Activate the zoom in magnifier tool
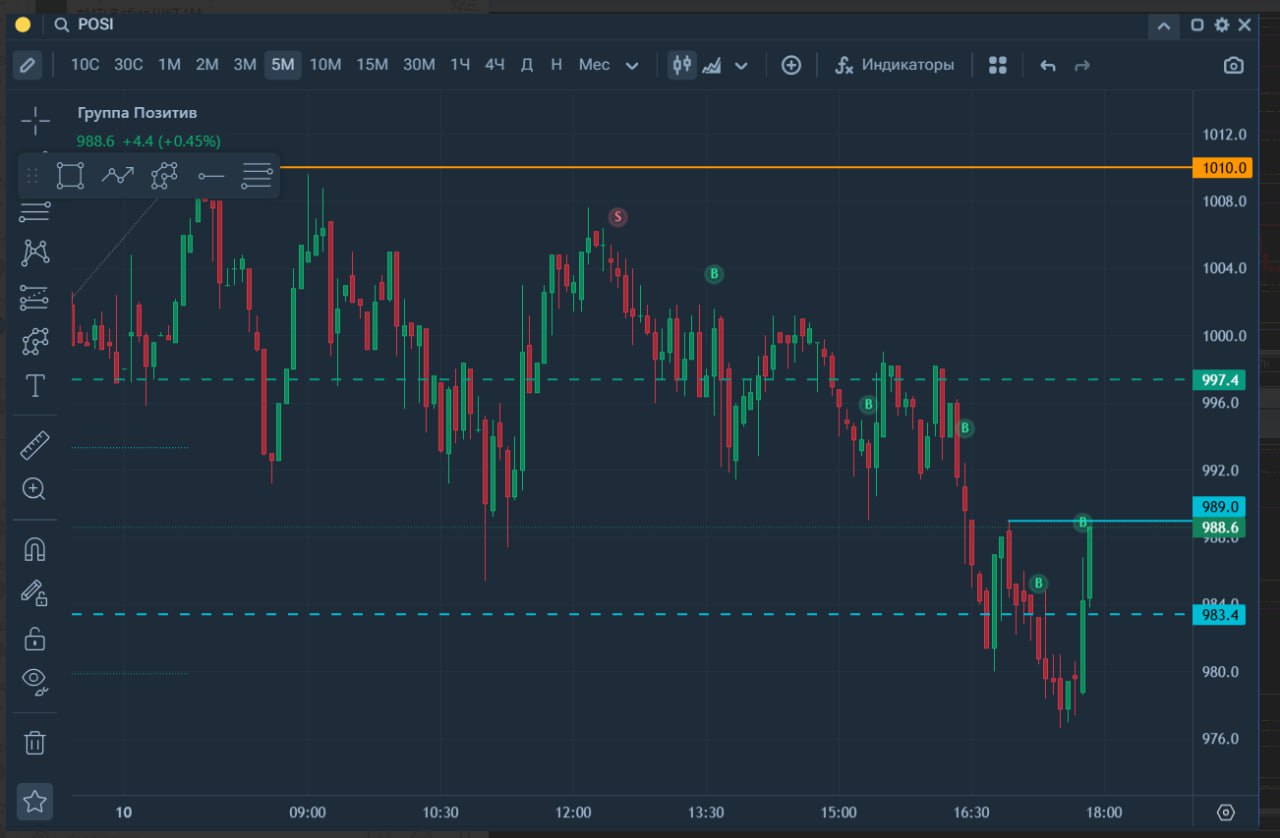This screenshot has width=1280, height=838. tap(35, 489)
